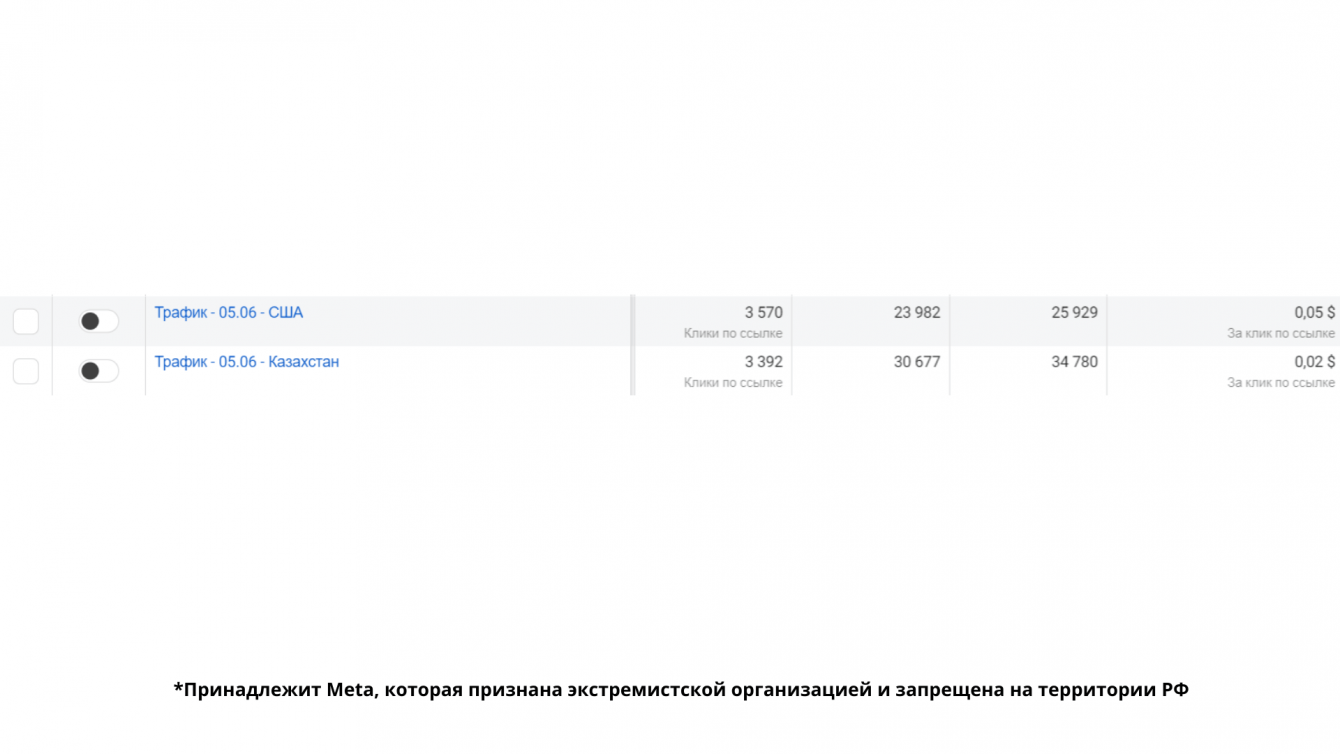Click 'За клик по ссылке' under 0,05 $
1340x754 pixels.
click(1280, 334)
